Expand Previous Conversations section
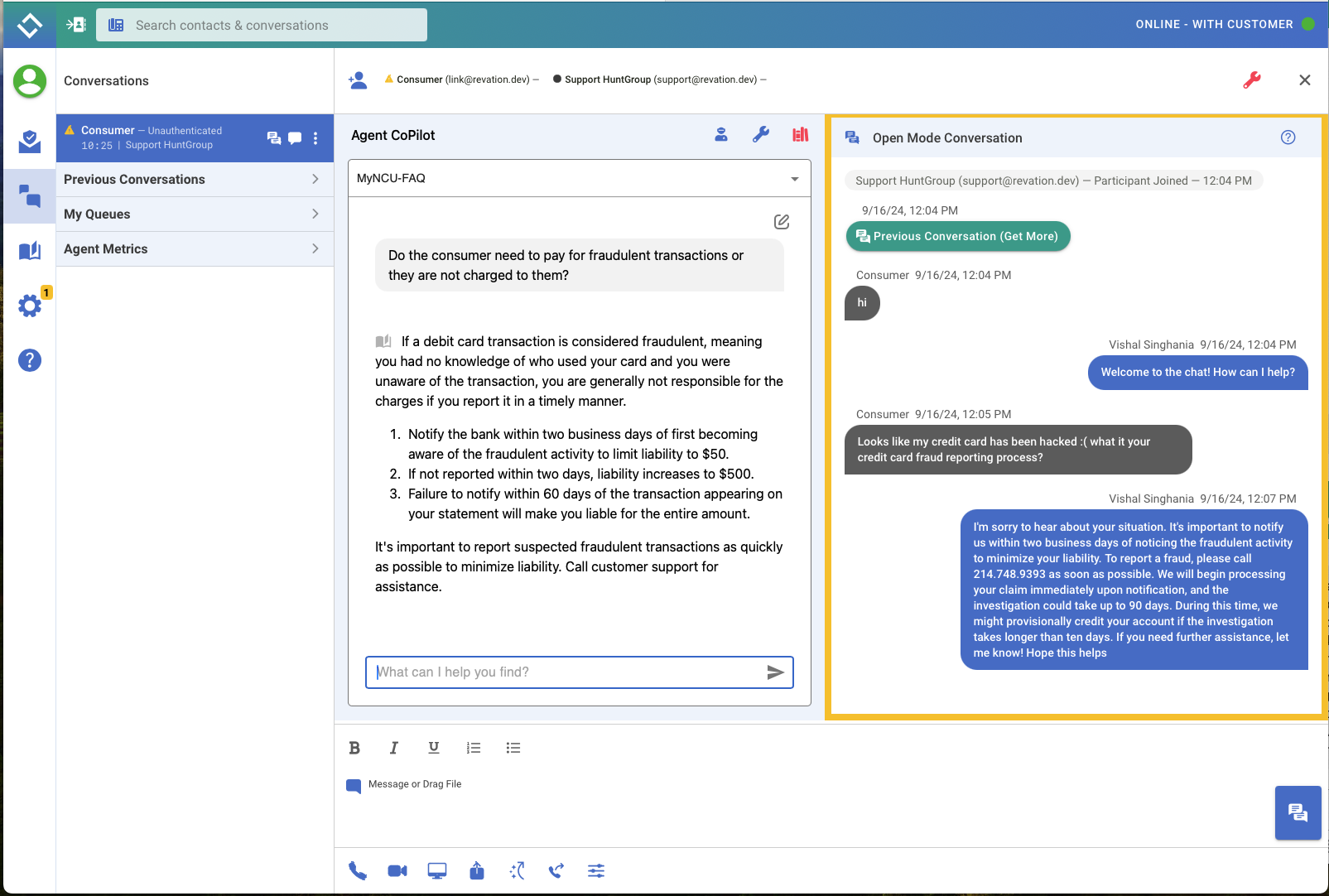This screenshot has width=1329, height=896. (194, 180)
